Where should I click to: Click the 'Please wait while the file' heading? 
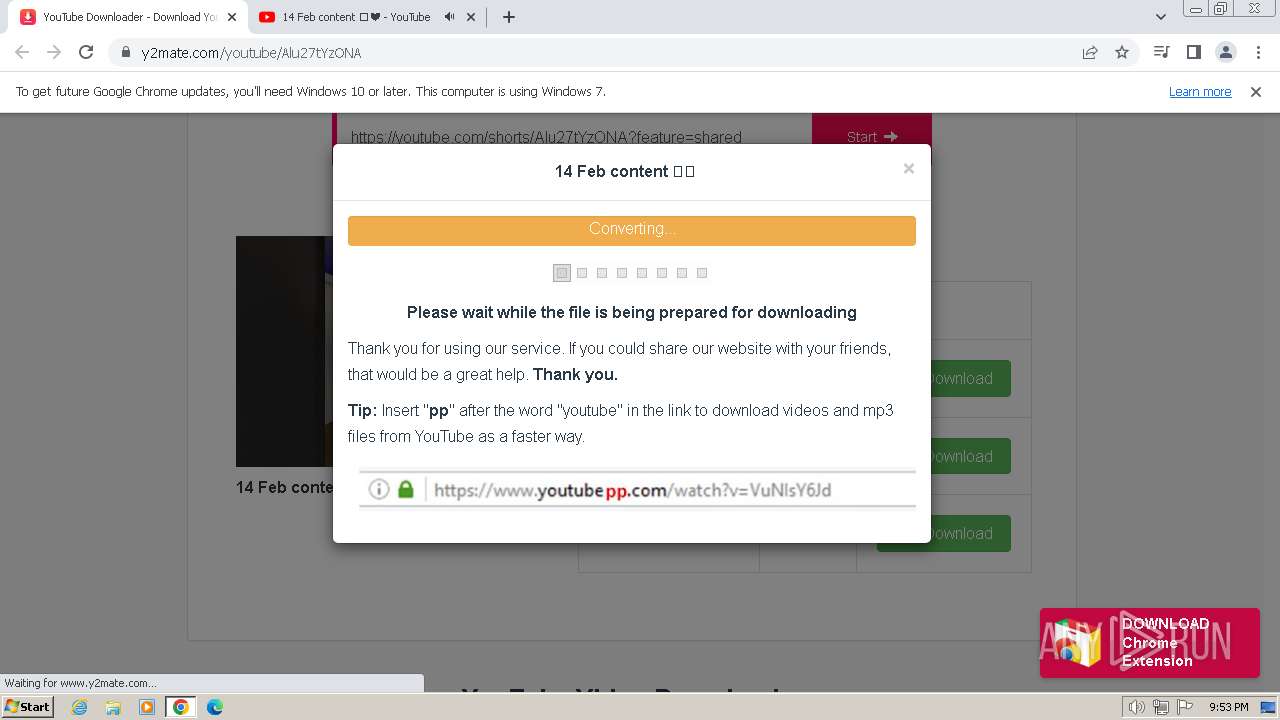632,312
